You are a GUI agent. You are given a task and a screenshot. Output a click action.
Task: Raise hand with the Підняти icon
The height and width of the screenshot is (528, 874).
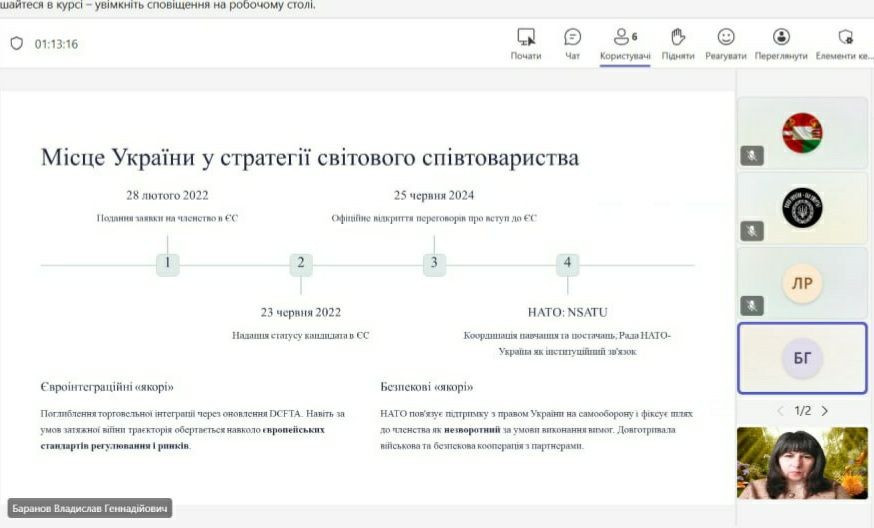coord(678,37)
